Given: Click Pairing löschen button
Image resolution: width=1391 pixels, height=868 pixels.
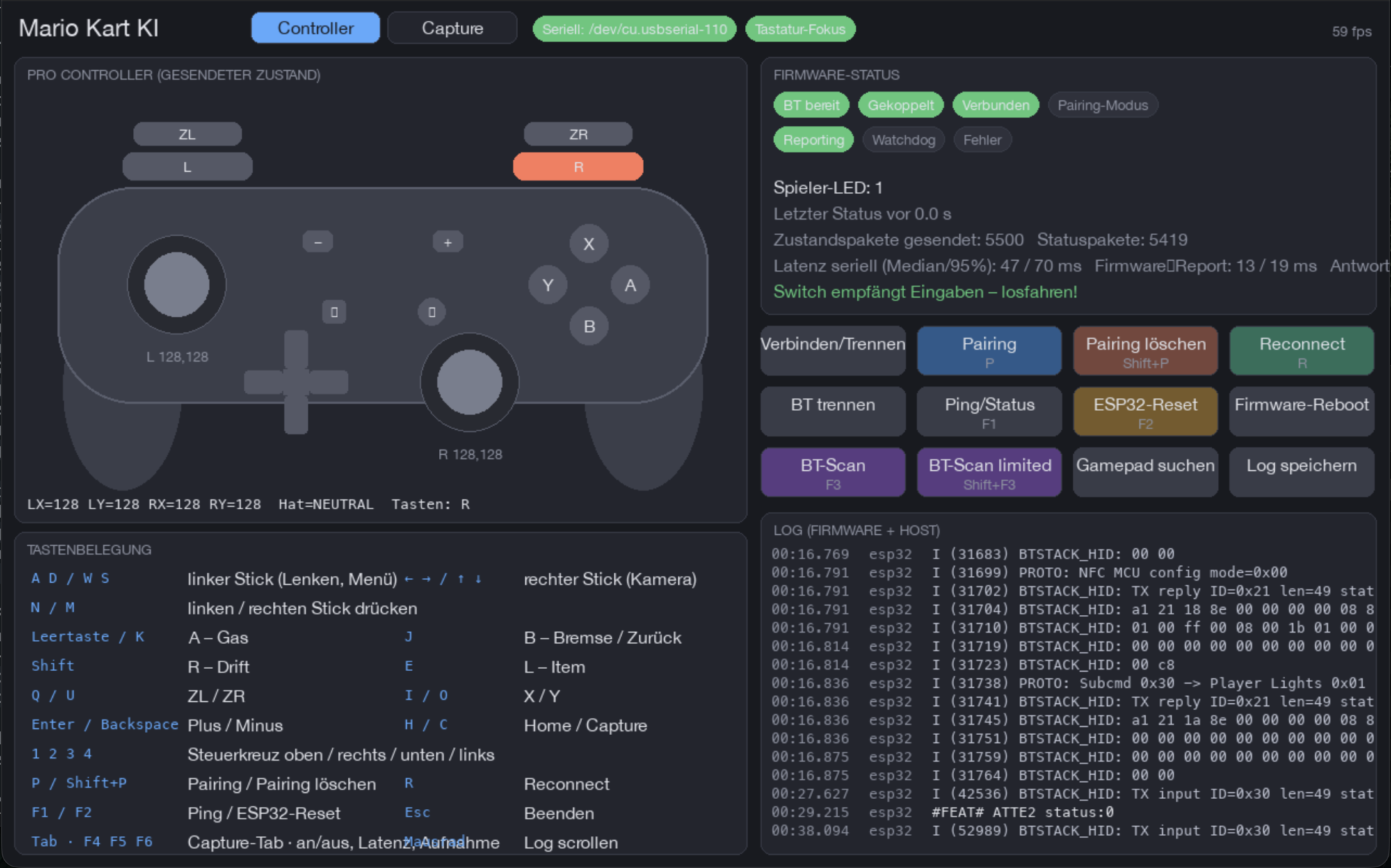Looking at the screenshot, I should (x=1145, y=351).
